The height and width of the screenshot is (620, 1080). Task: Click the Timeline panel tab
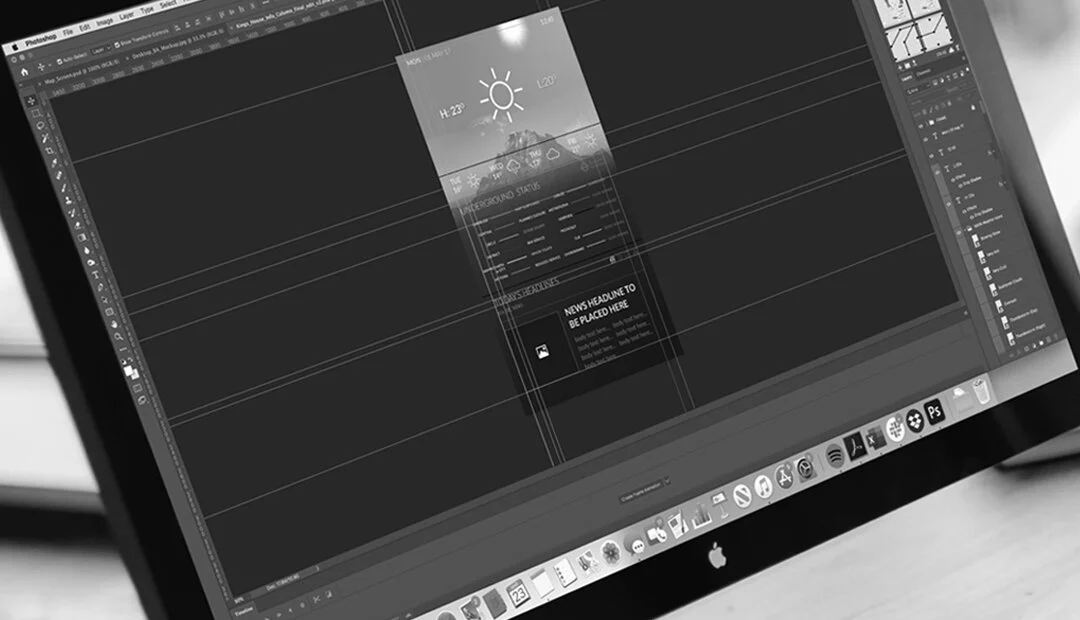[x=245, y=610]
